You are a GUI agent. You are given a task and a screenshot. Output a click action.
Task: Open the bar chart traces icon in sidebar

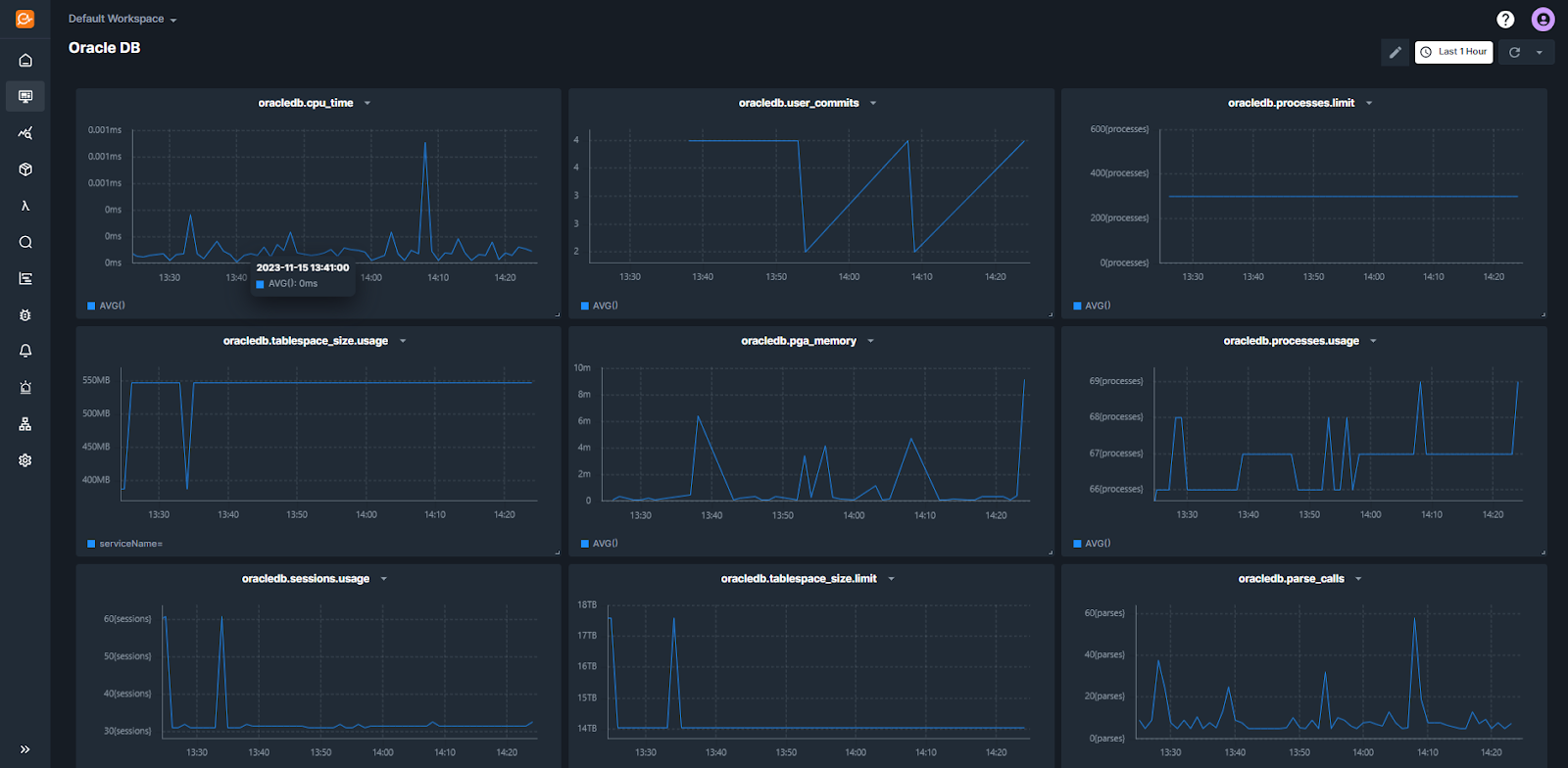pyautogui.click(x=25, y=279)
